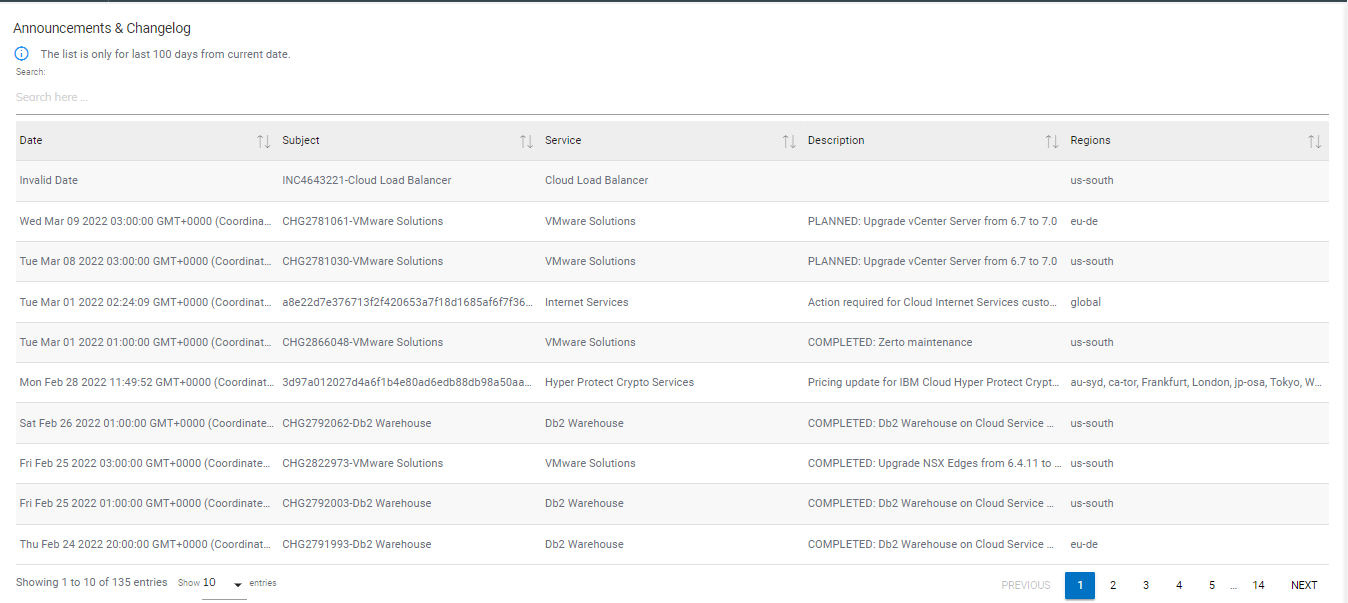Screen dimensions: 1348x603
Task: Jump to page 14 of results
Action: [1258, 585]
